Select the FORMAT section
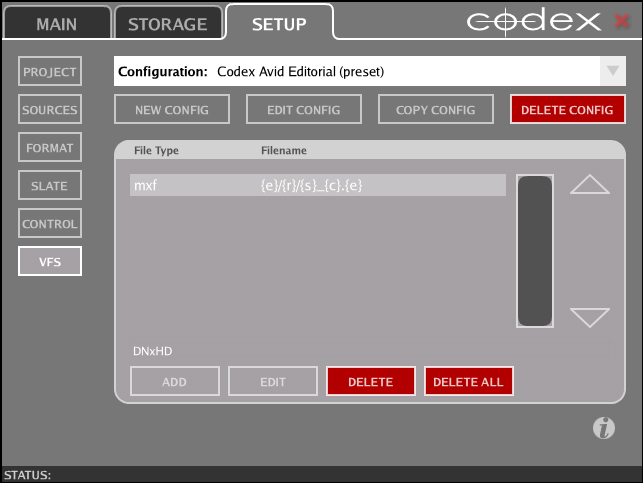 tap(50, 147)
